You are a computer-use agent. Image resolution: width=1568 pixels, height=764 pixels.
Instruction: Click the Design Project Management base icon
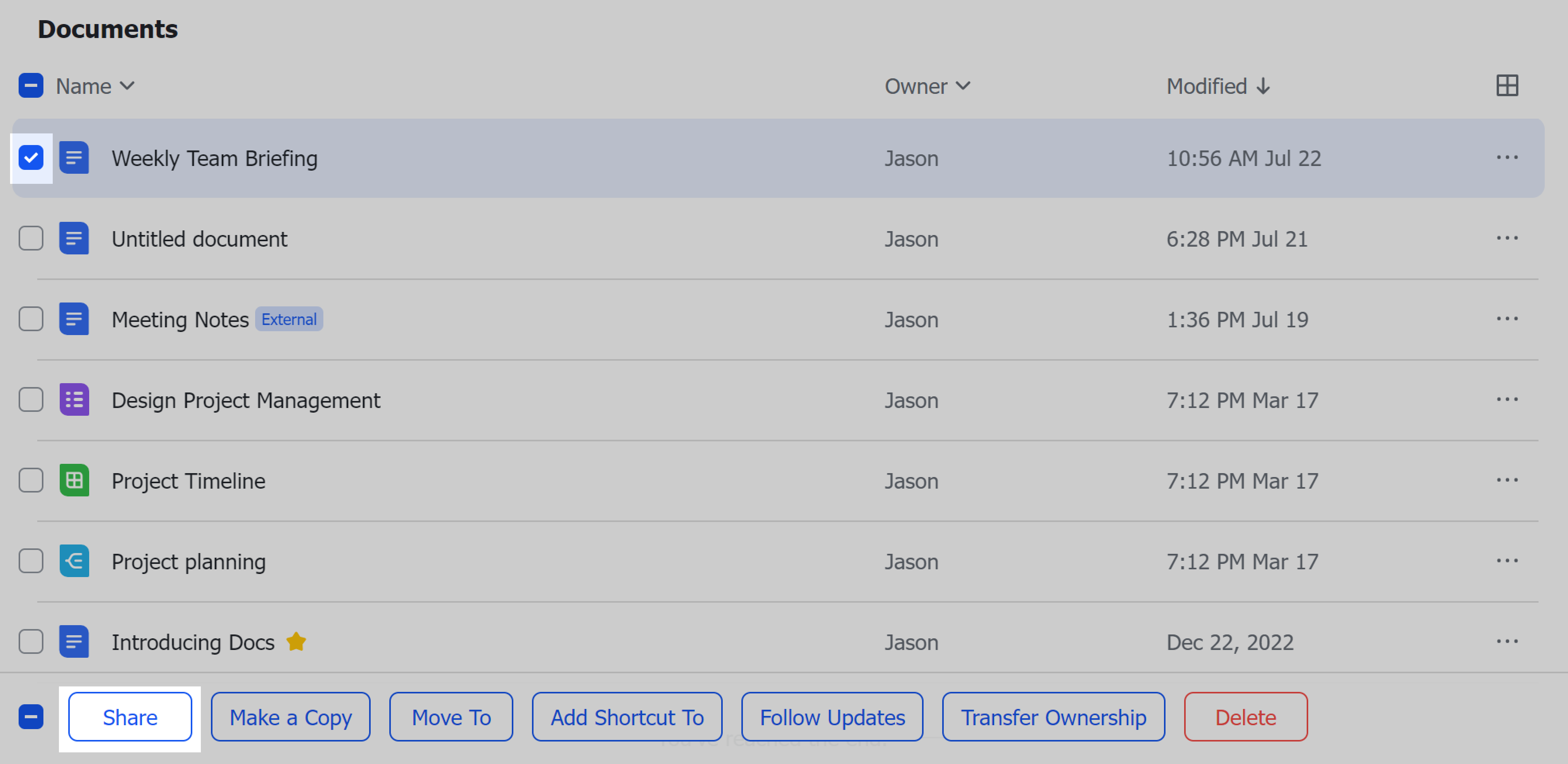(x=74, y=400)
